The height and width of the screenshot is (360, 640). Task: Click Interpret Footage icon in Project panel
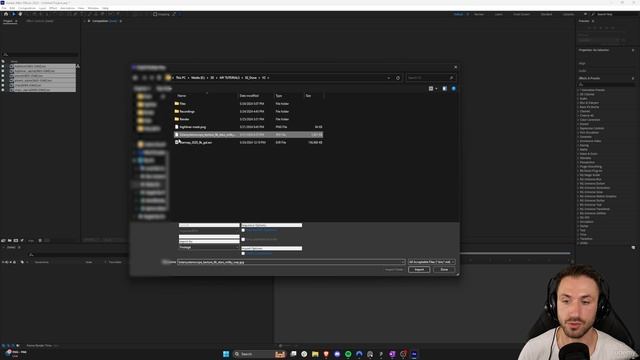[3, 240]
